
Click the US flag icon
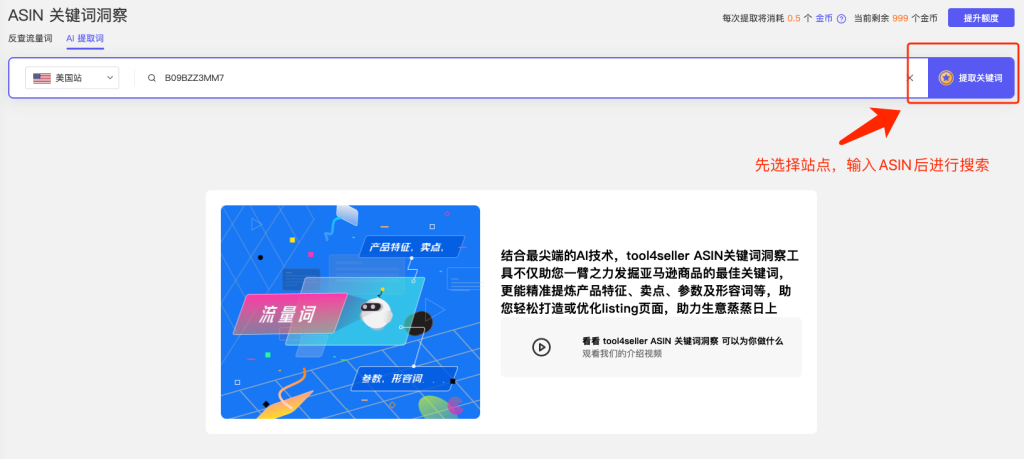[x=42, y=78]
